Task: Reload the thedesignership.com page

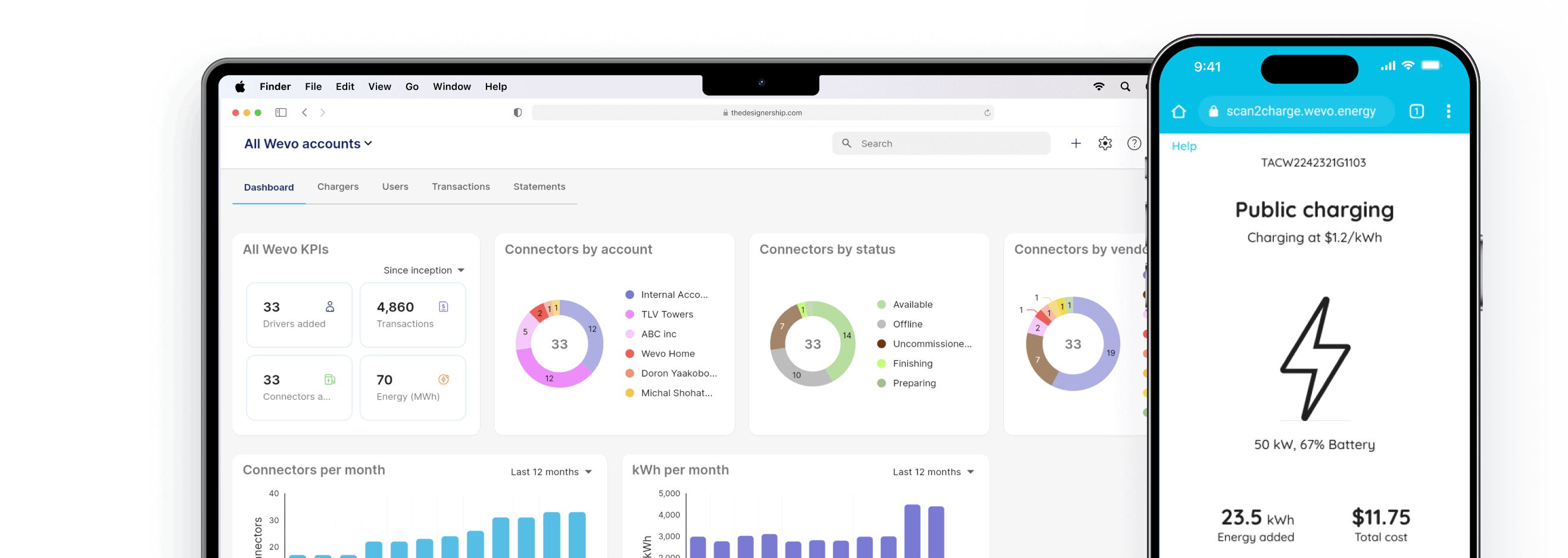Action: [x=987, y=113]
